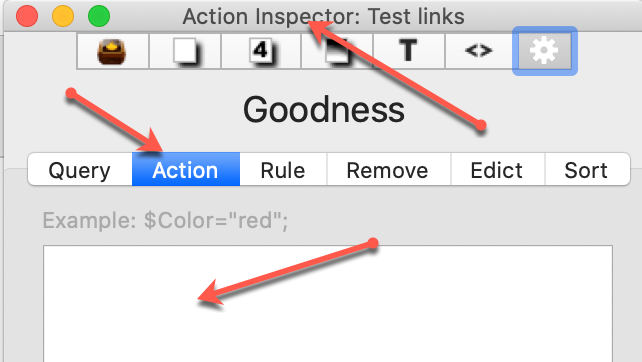Select the document page inspector icon
The height and width of the screenshot is (362, 642).
337,51
